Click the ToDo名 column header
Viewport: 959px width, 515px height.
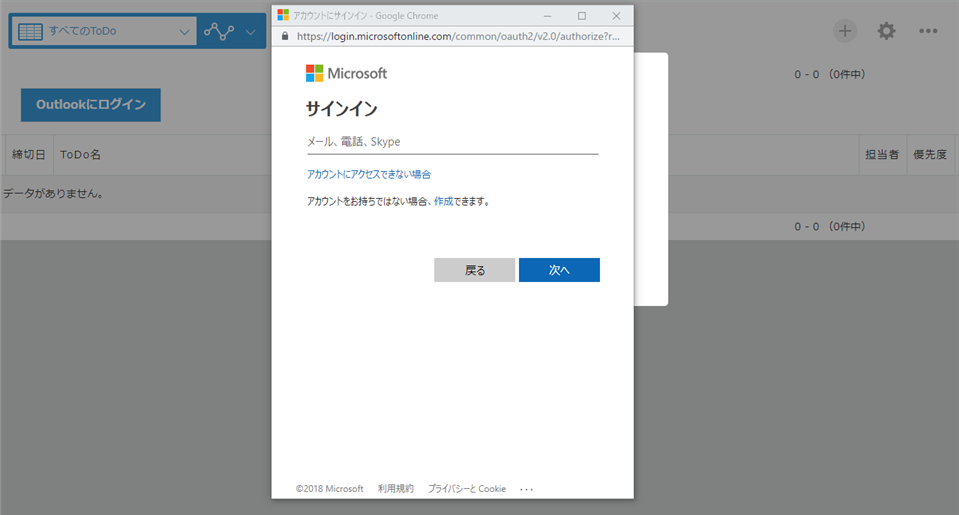coord(80,155)
